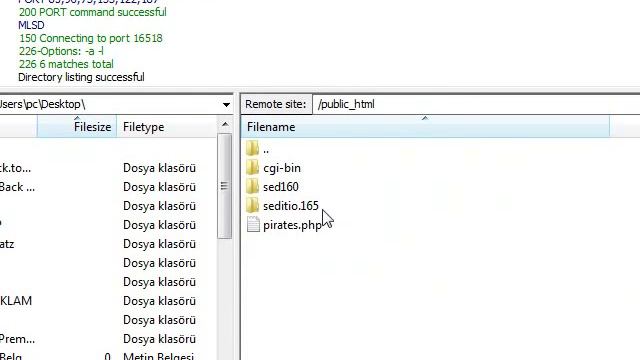The height and width of the screenshot is (360, 640).
Task: Select the sed160 folder icon
Action: (x=253, y=187)
